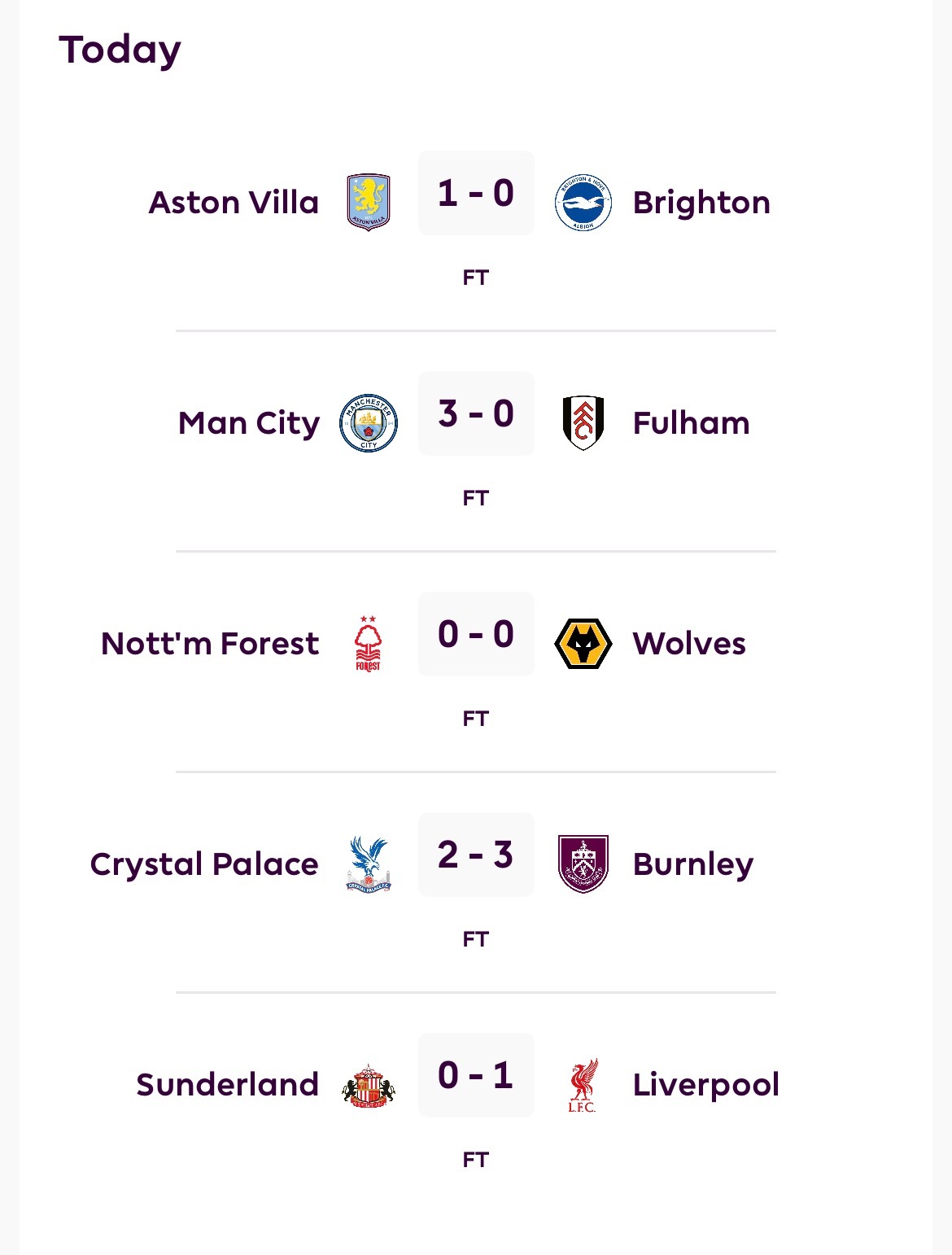Open the Palace vs Burnley 2-3 score
Screen dimensions: 952x1255
476,855
